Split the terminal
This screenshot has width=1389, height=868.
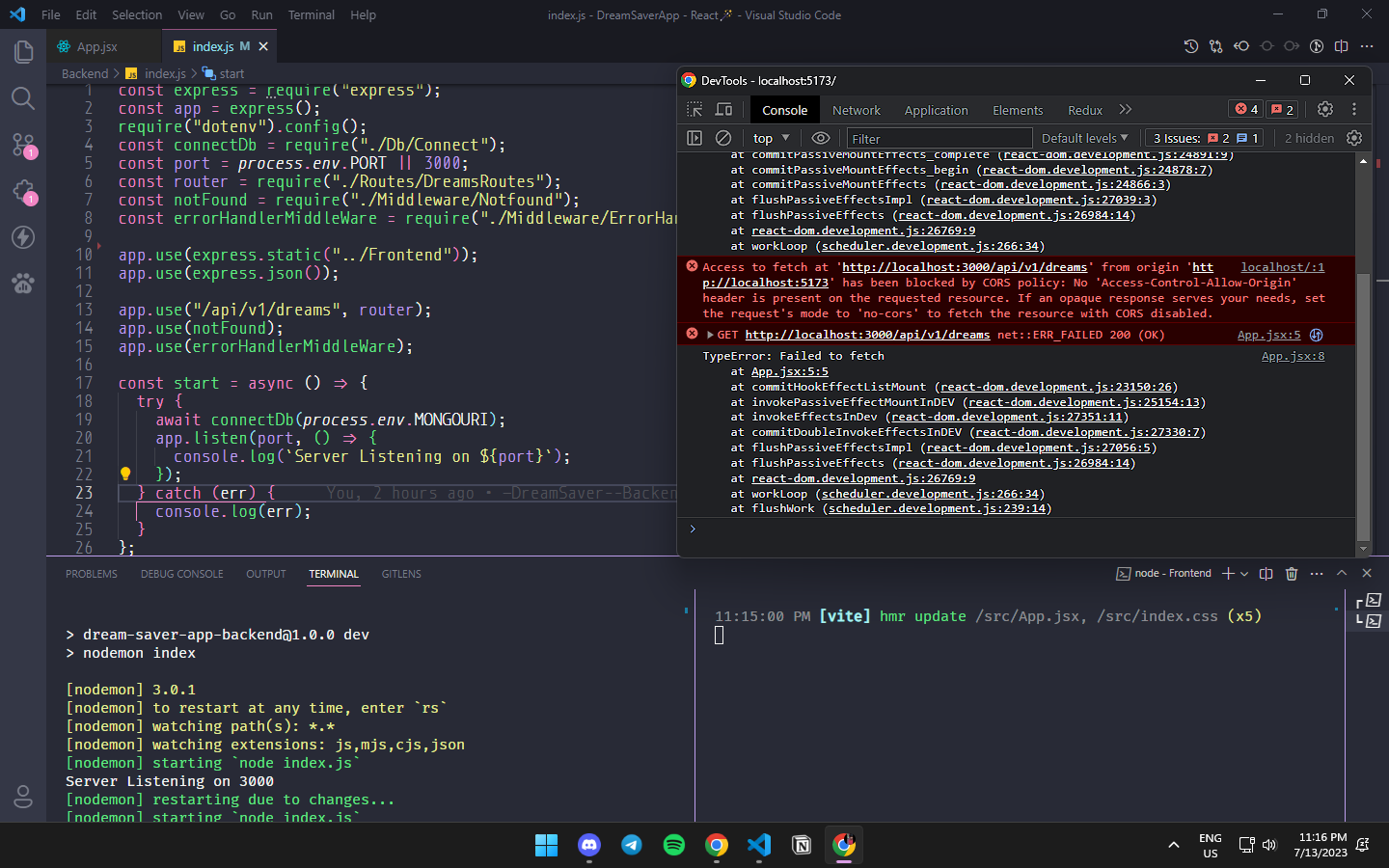(x=1266, y=573)
